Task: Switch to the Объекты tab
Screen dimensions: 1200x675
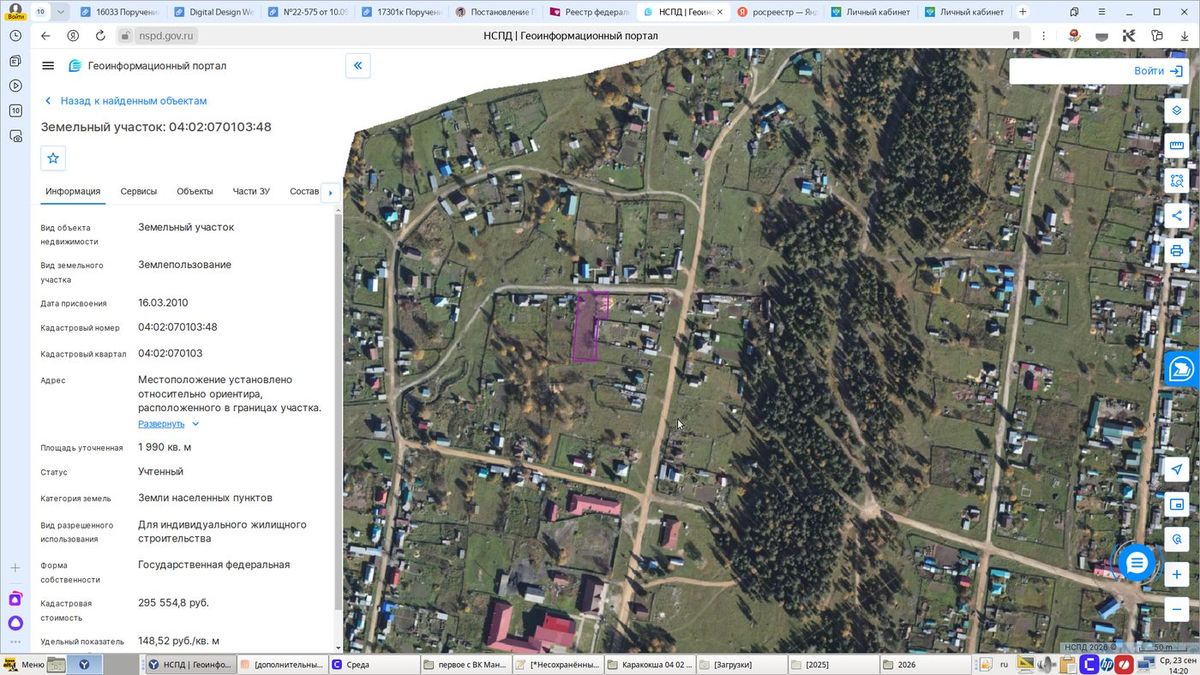Action: click(x=195, y=191)
